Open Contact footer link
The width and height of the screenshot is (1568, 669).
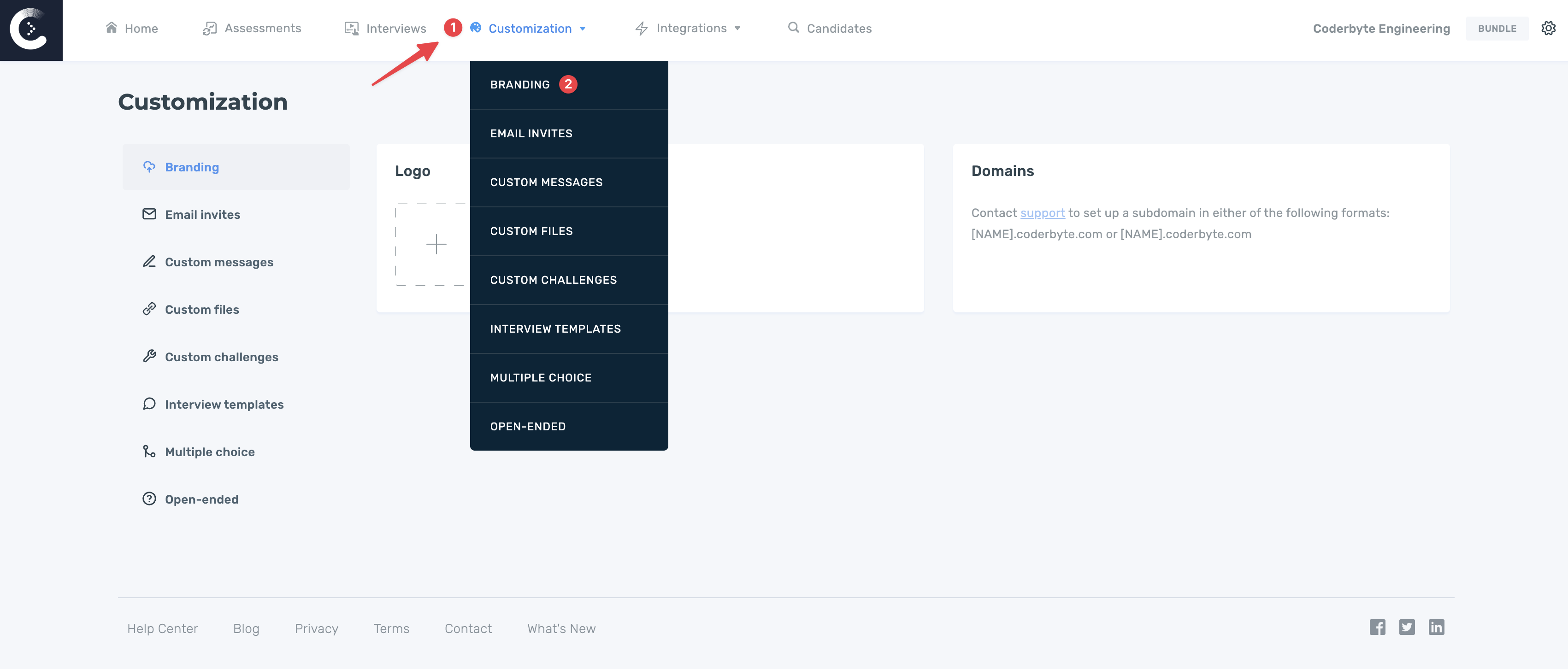(x=468, y=628)
